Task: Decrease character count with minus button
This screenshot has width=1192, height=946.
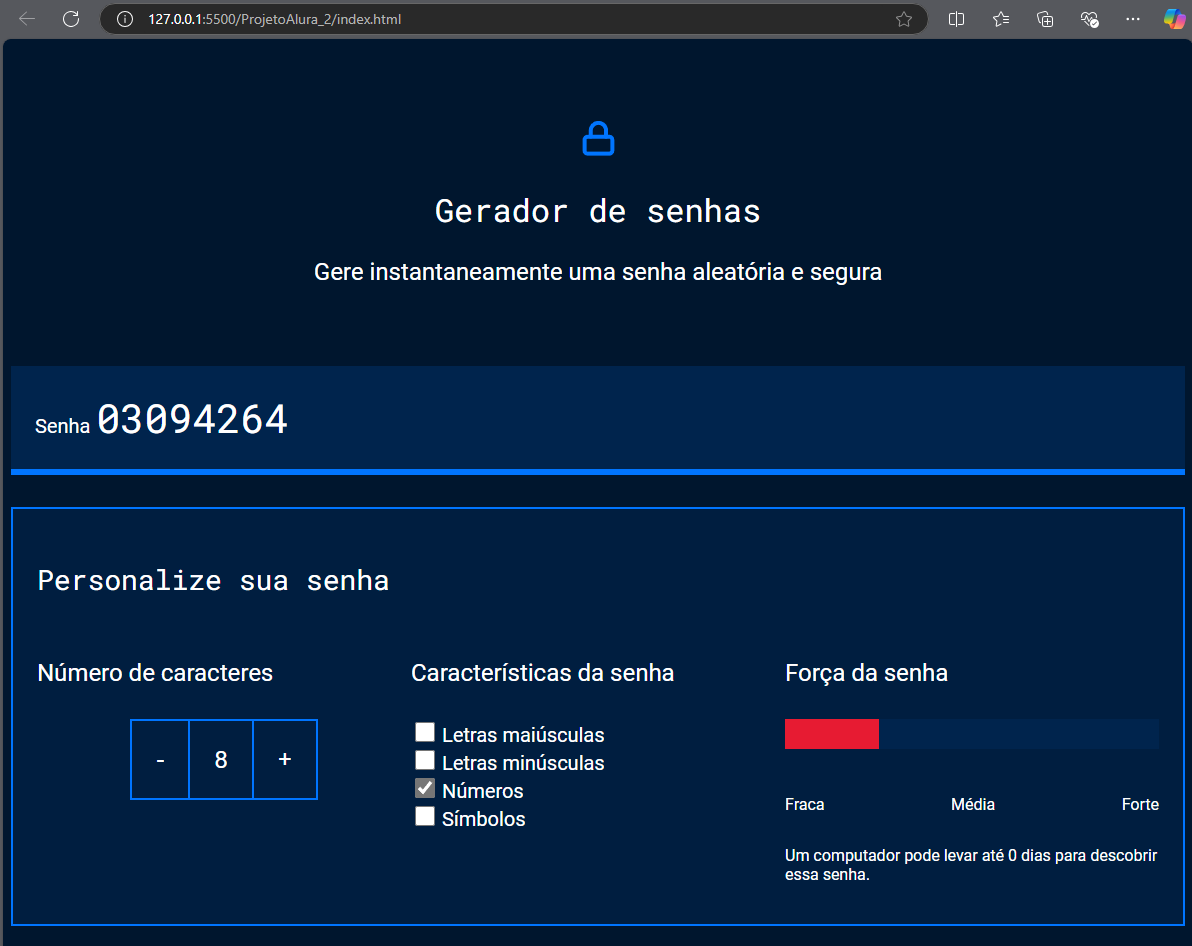Action: point(160,759)
